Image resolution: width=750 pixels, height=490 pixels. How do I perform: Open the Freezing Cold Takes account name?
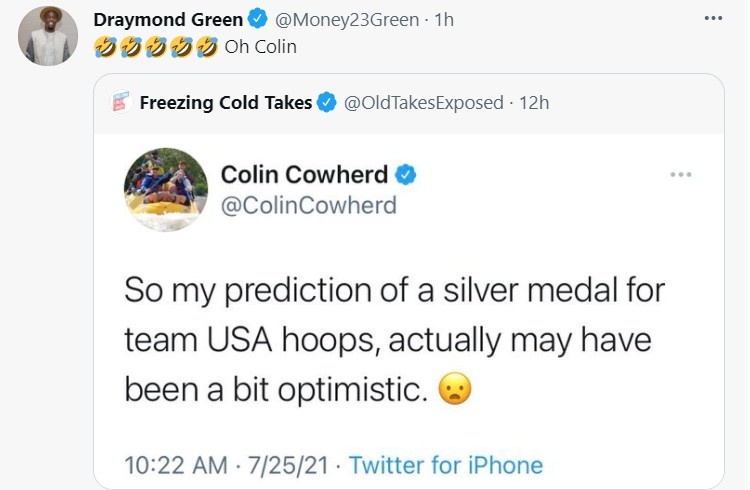click(225, 102)
